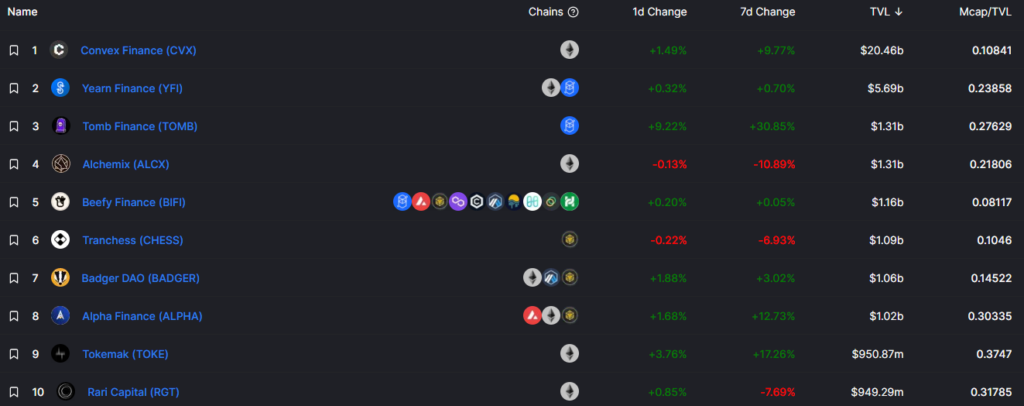Click the Badger DAO logo icon
Screen dimensions: 1024x406
[60, 278]
